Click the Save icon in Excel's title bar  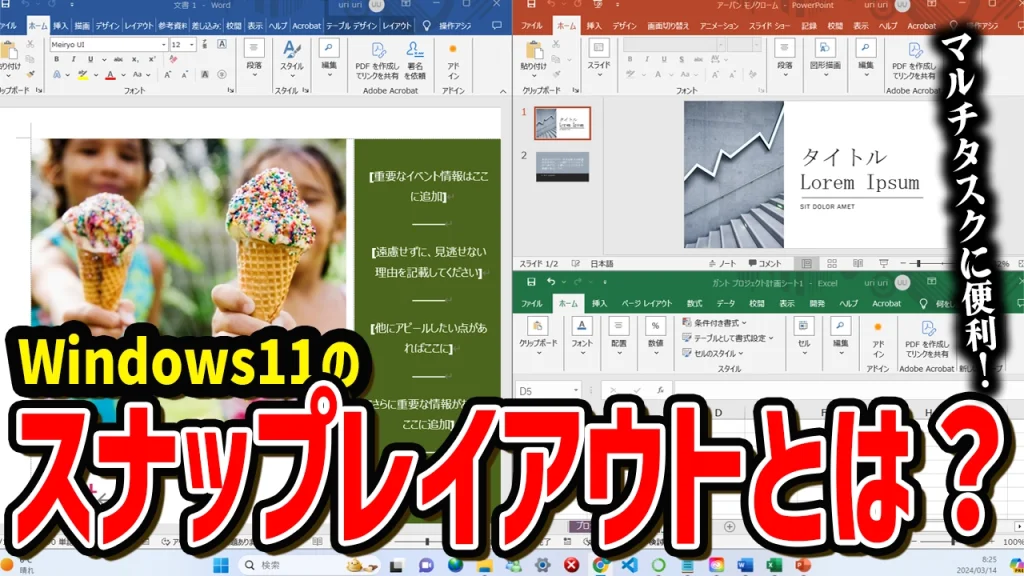[531, 283]
